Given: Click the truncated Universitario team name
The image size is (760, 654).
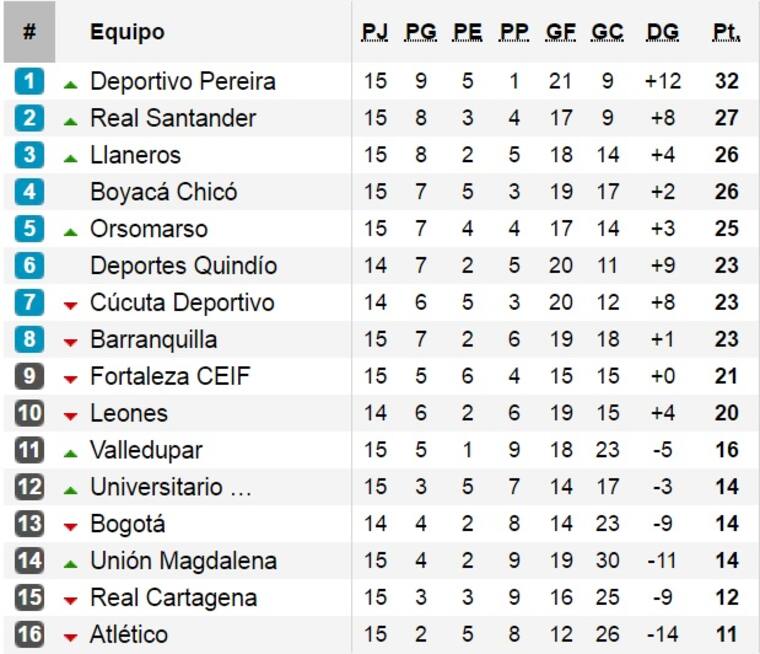Looking at the screenshot, I should [x=170, y=488].
